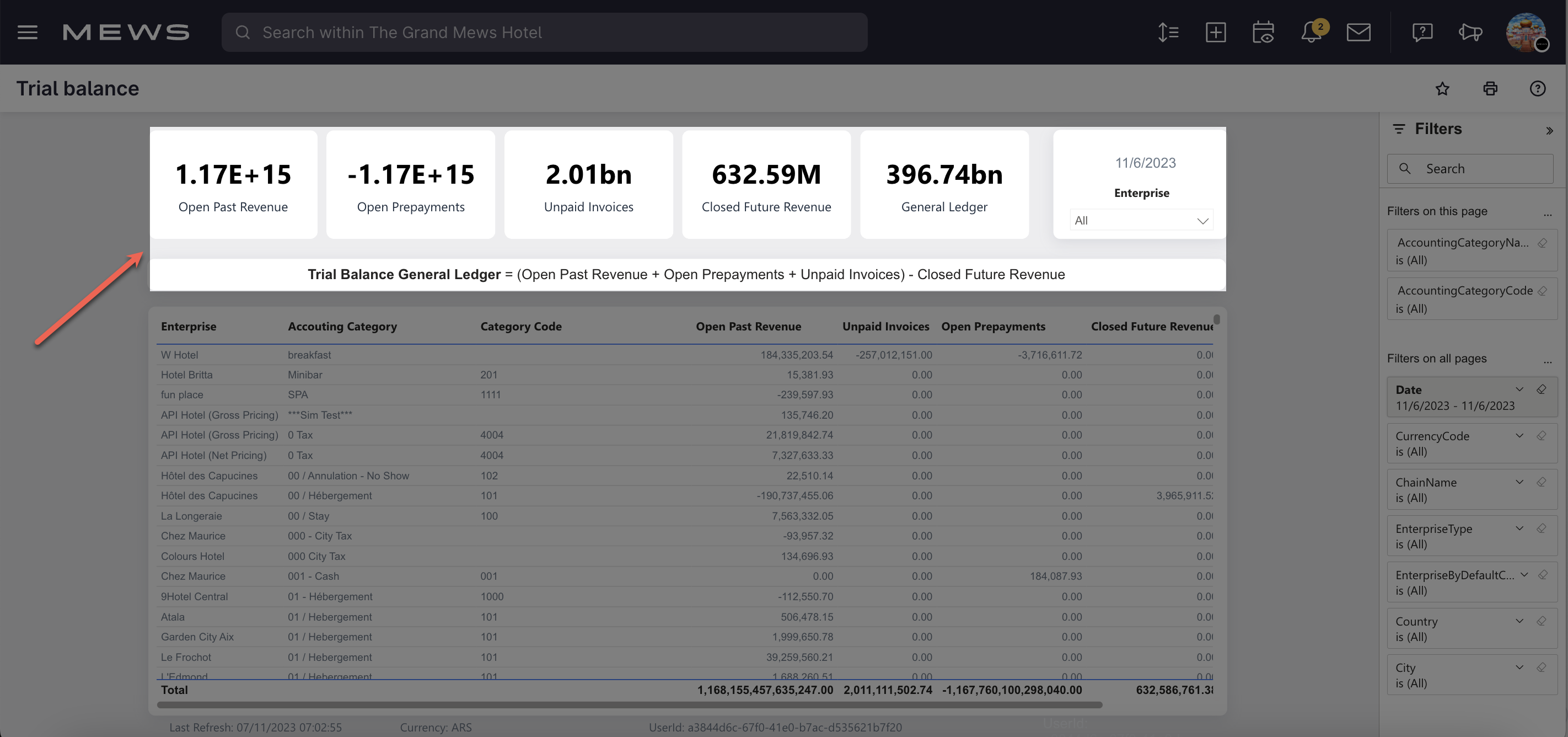
Task: Favorite the Trial balance report with star
Action: coord(1442,89)
